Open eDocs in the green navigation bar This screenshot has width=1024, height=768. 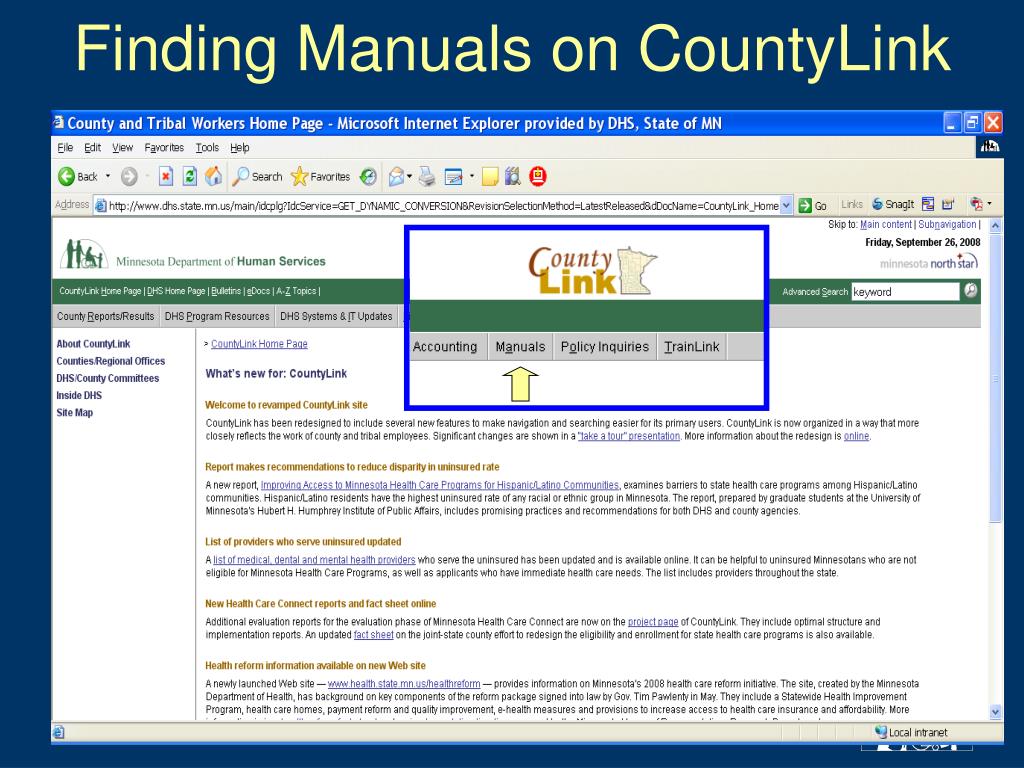point(259,291)
